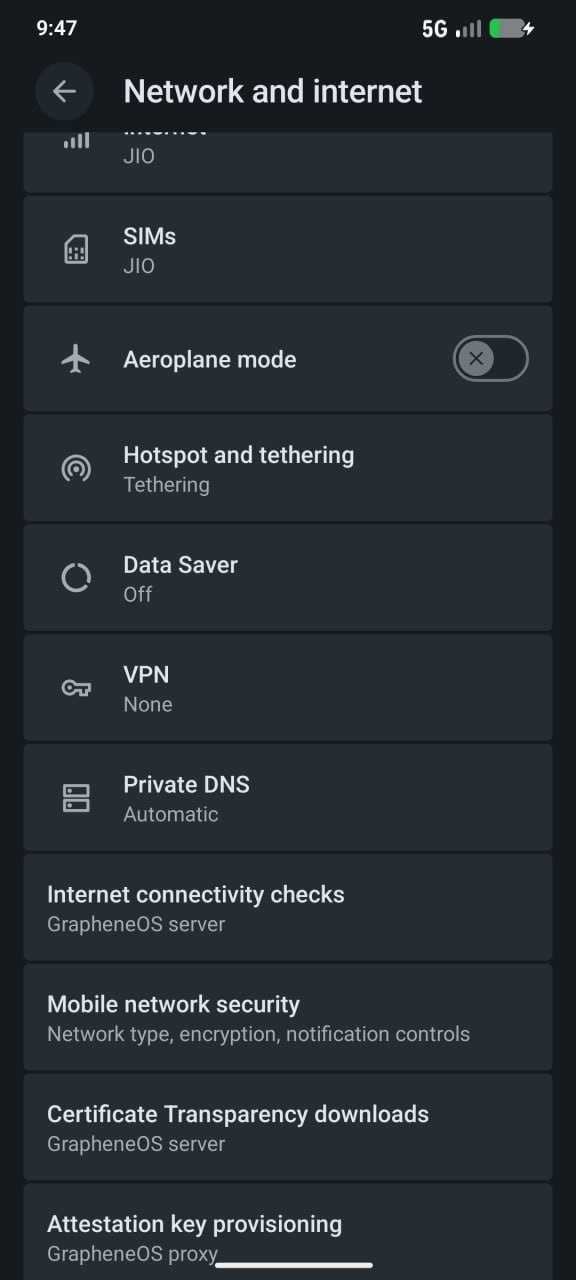This screenshot has width=576, height=1280.
Task: Tap the hotspot broadcast icon
Action: pyautogui.click(x=76, y=468)
